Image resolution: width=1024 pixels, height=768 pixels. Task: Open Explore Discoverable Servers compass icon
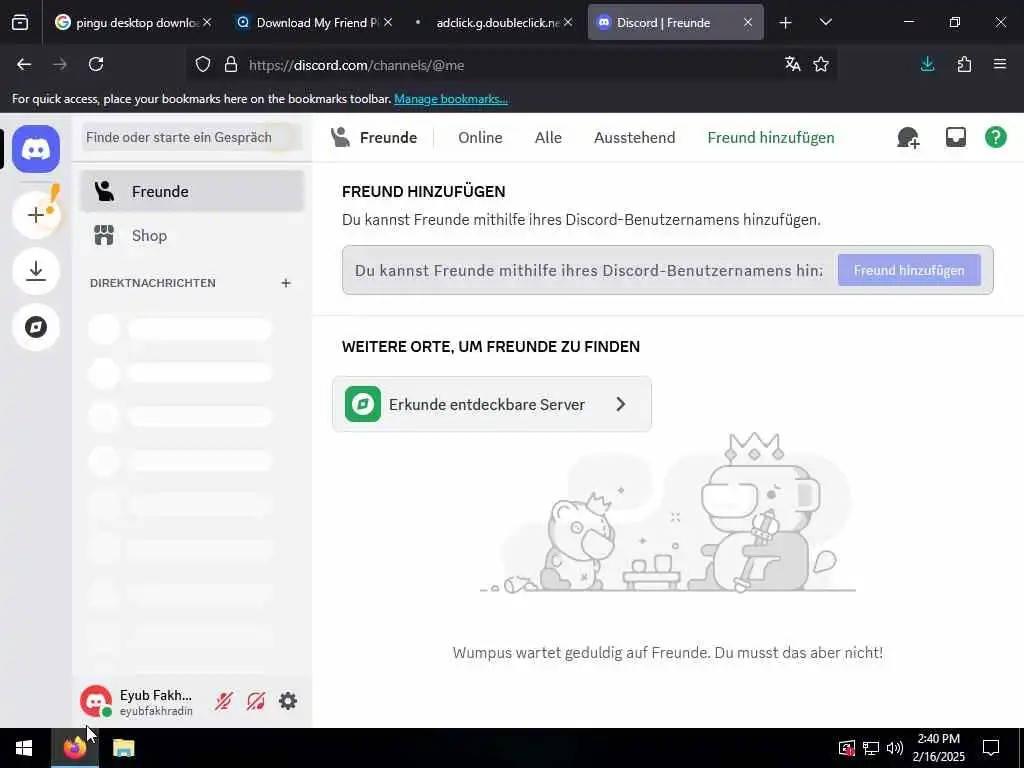(x=36, y=327)
